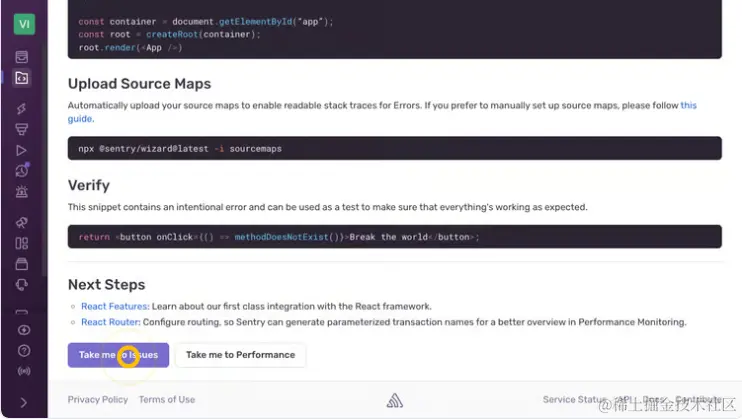Viewport: 742px width, 419px height.
Task: Click the Sentry logo in the footer
Action: [395, 401]
